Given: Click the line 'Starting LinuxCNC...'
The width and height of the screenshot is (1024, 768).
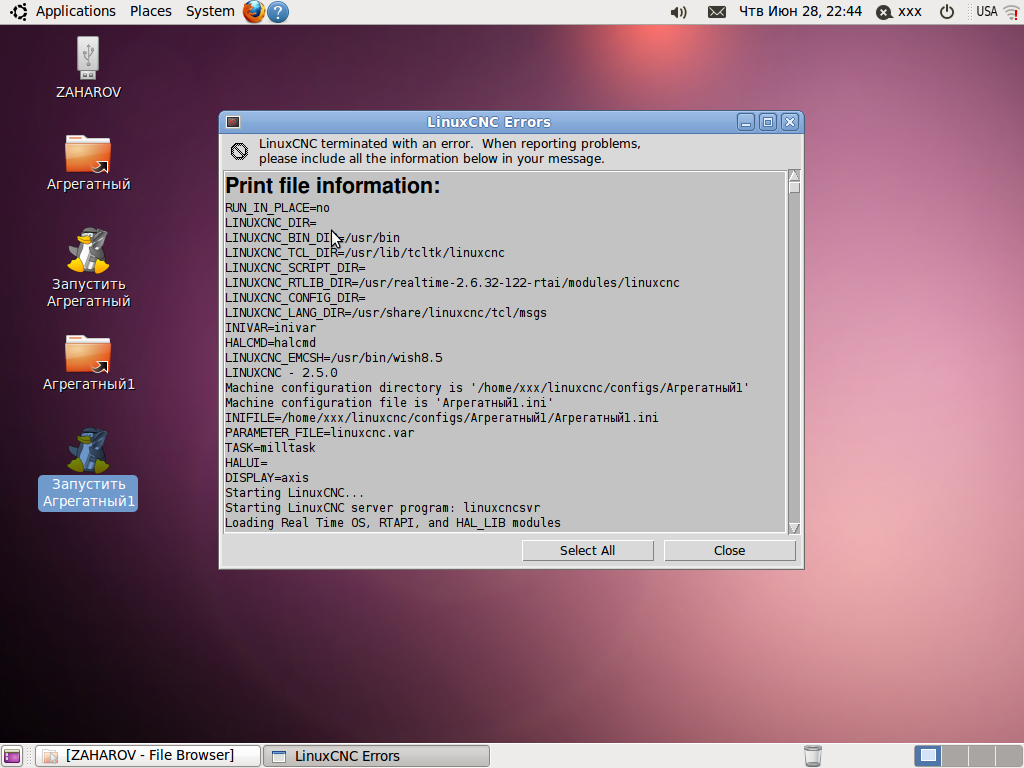Looking at the screenshot, I should (x=295, y=493).
